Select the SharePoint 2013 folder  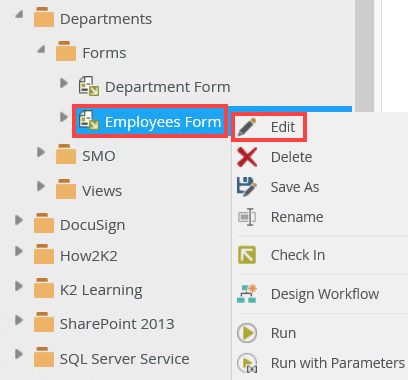tap(117, 324)
